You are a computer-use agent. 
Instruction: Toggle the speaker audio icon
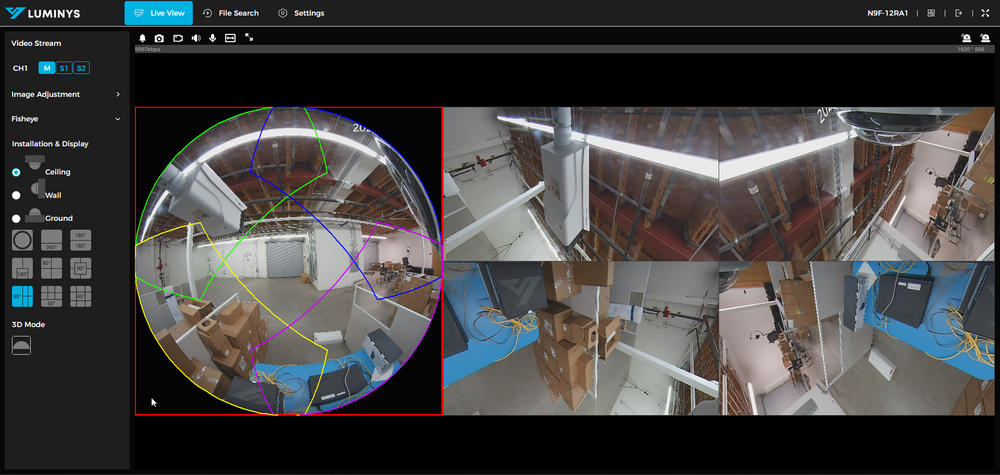196,38
